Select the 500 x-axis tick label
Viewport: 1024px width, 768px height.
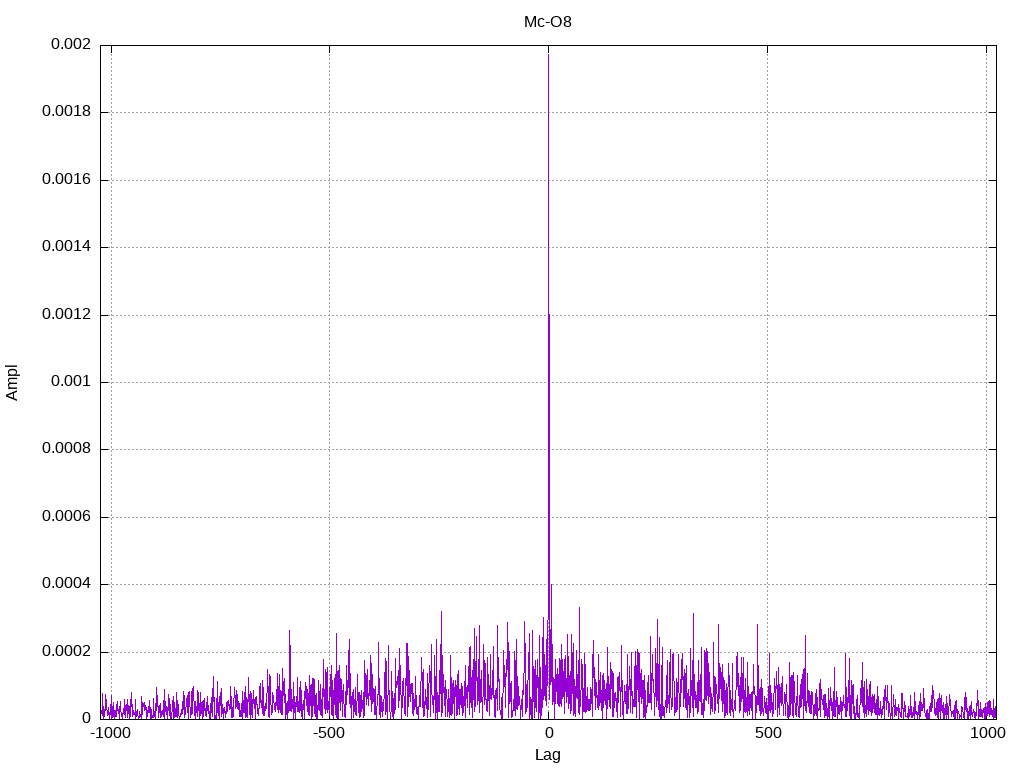pos(767,733)
